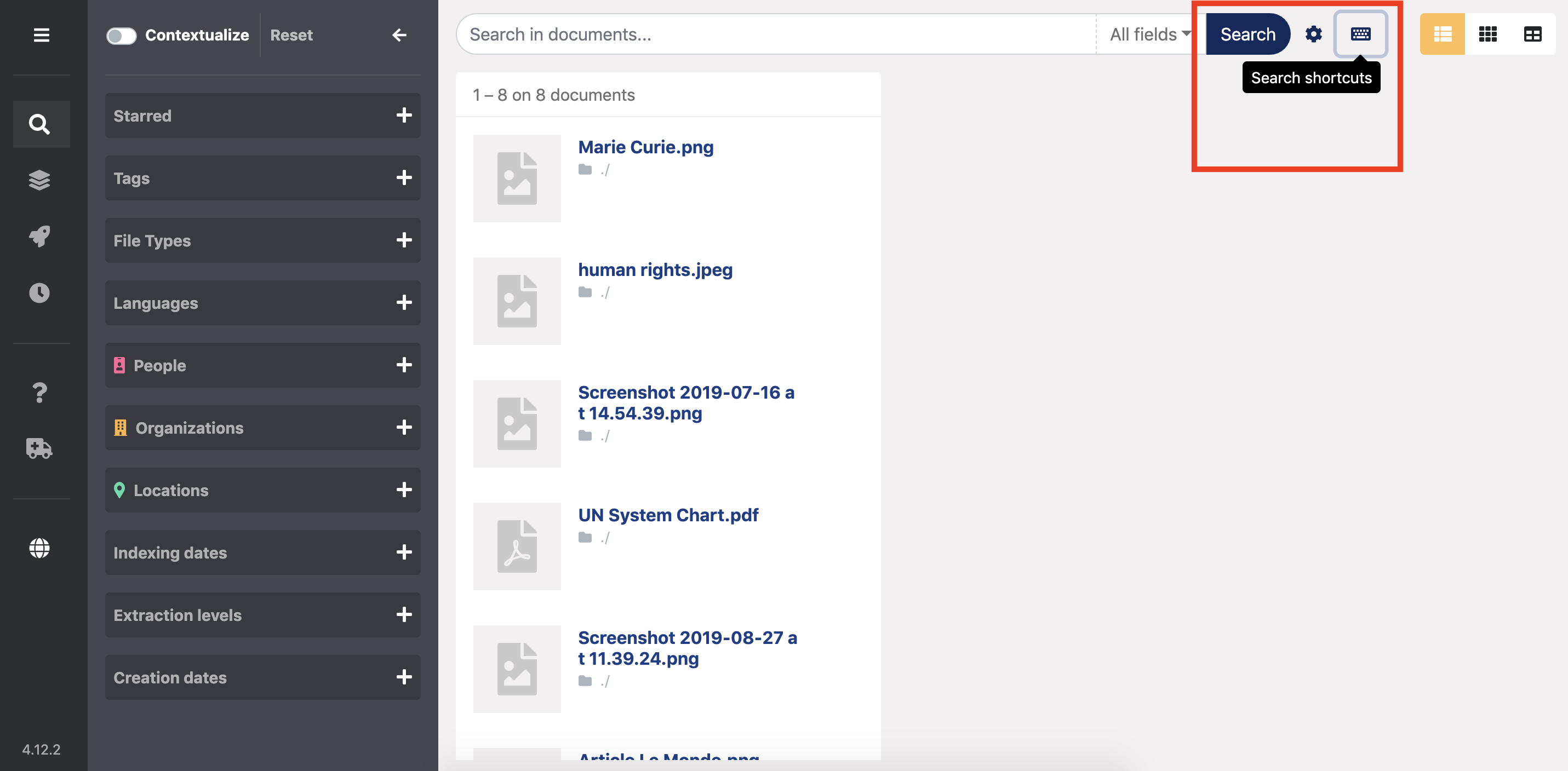
Task: Click Marie Curie.png image thumbnail
Action: pos(517,179)
